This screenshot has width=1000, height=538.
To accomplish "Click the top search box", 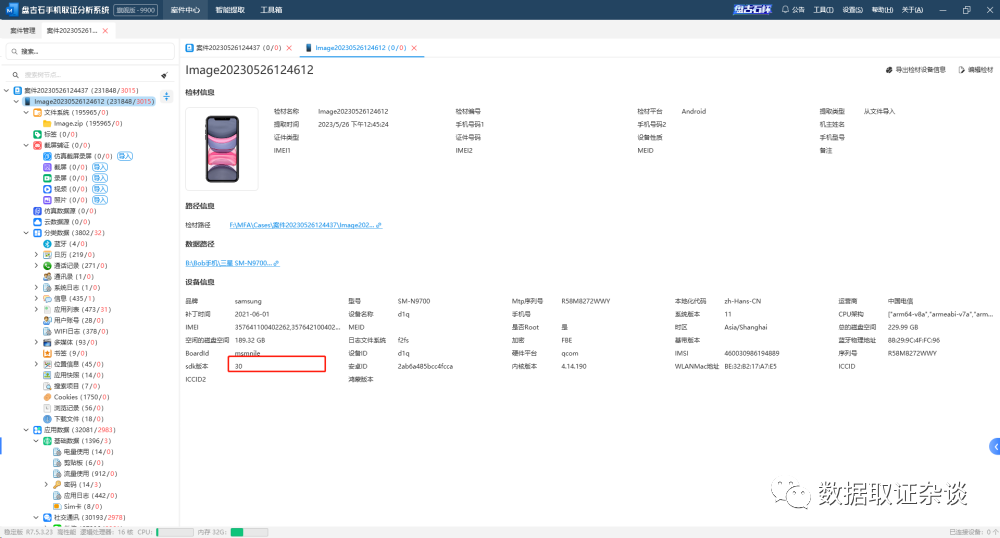I will (90, 51).
